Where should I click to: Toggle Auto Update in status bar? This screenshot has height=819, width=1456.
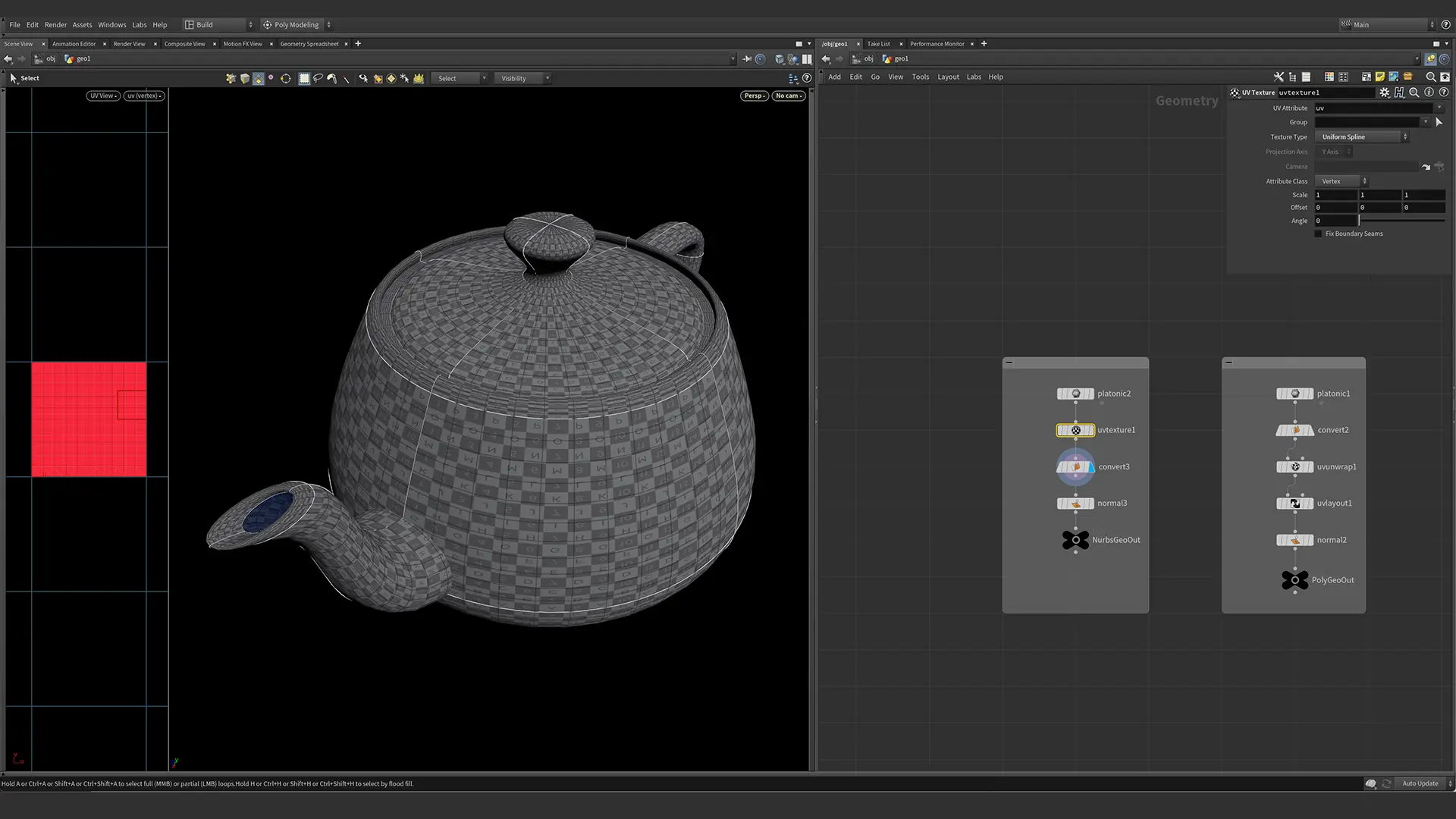coord(1420,783)
